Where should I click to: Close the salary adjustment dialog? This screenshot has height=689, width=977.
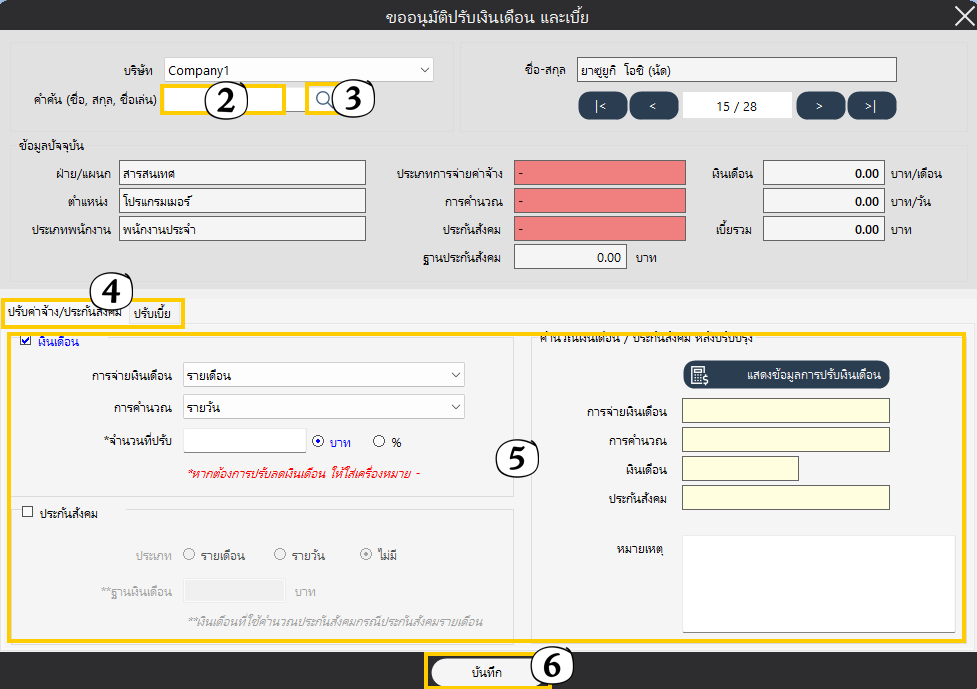pyautogui.click(x=961, y=16)
